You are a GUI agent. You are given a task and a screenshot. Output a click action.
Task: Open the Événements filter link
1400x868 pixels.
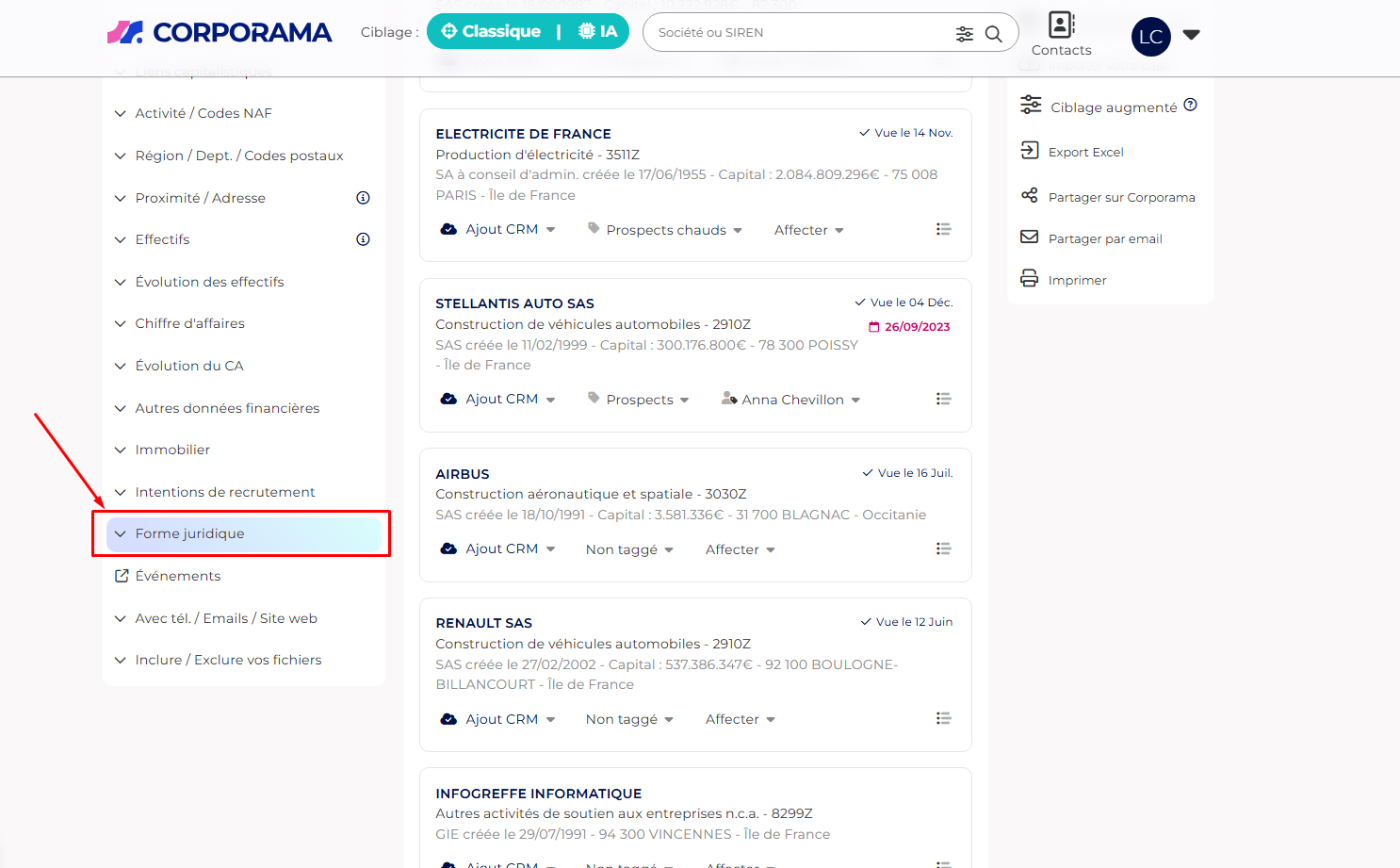(177, 576)
